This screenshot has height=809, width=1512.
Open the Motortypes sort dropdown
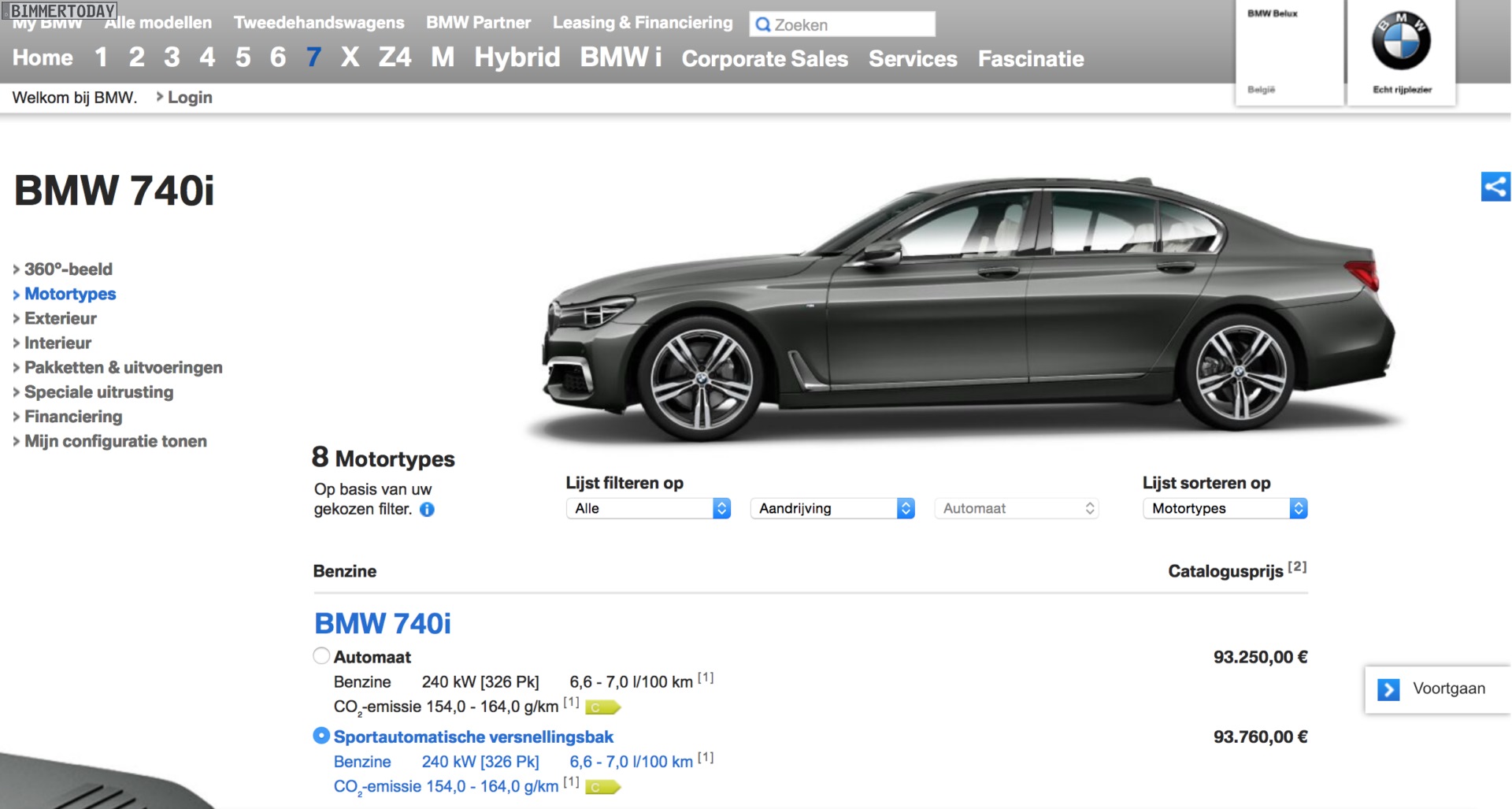coord(1225,509)
